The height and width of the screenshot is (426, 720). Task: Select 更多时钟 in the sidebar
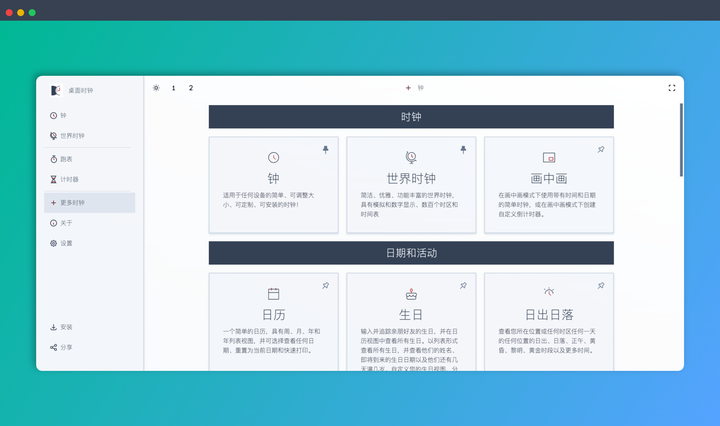[x=90, y=203]
